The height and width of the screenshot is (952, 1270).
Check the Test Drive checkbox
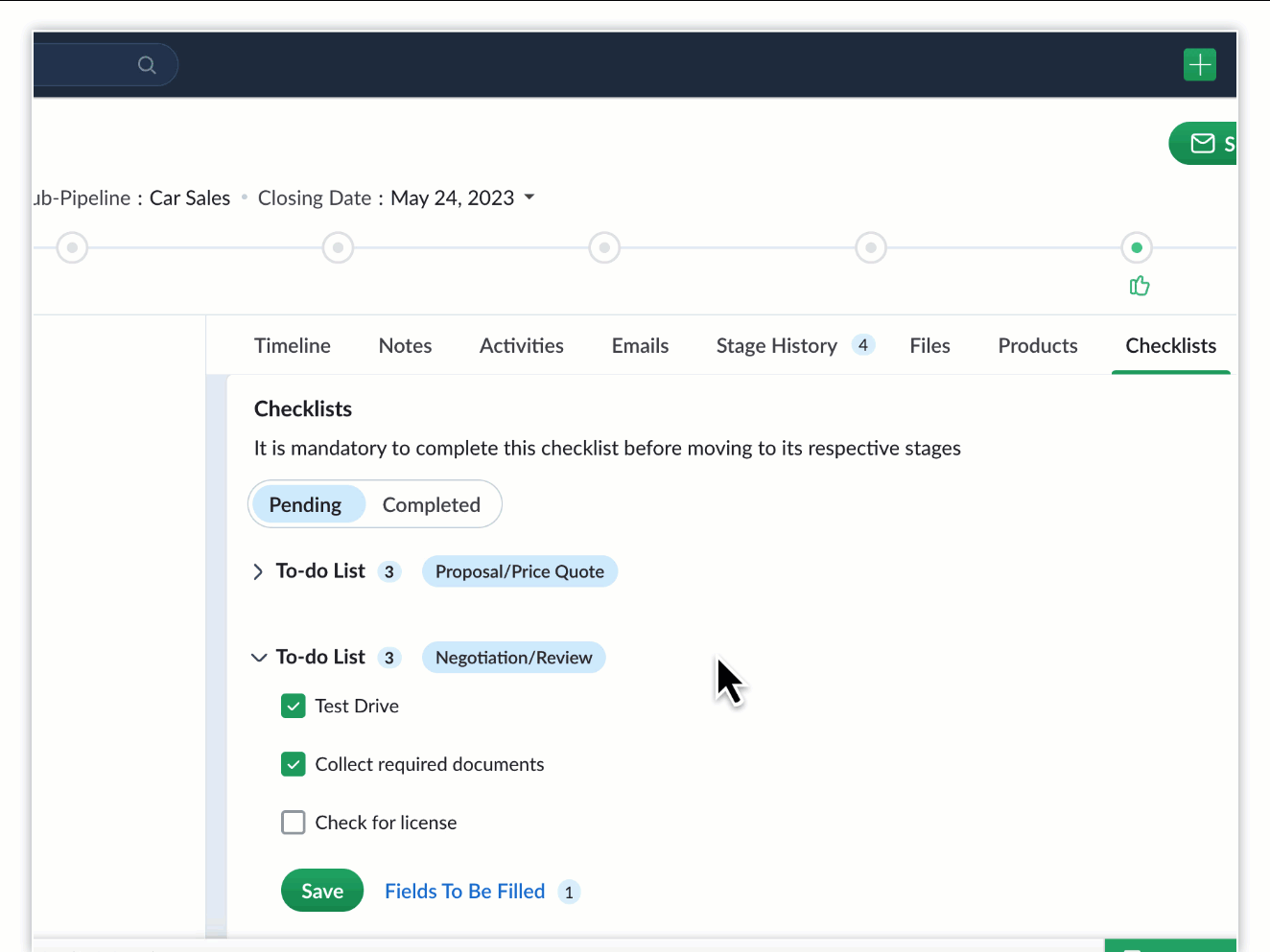294,707
